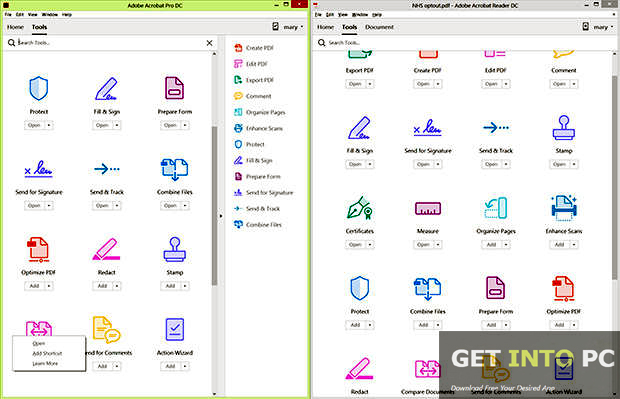Image resolution: width=620 pixels, height=399 pixels.
Task: Click the Combine Files icon in Acrobat Pro
Action: pyautogui.click(x=174, y=169)
